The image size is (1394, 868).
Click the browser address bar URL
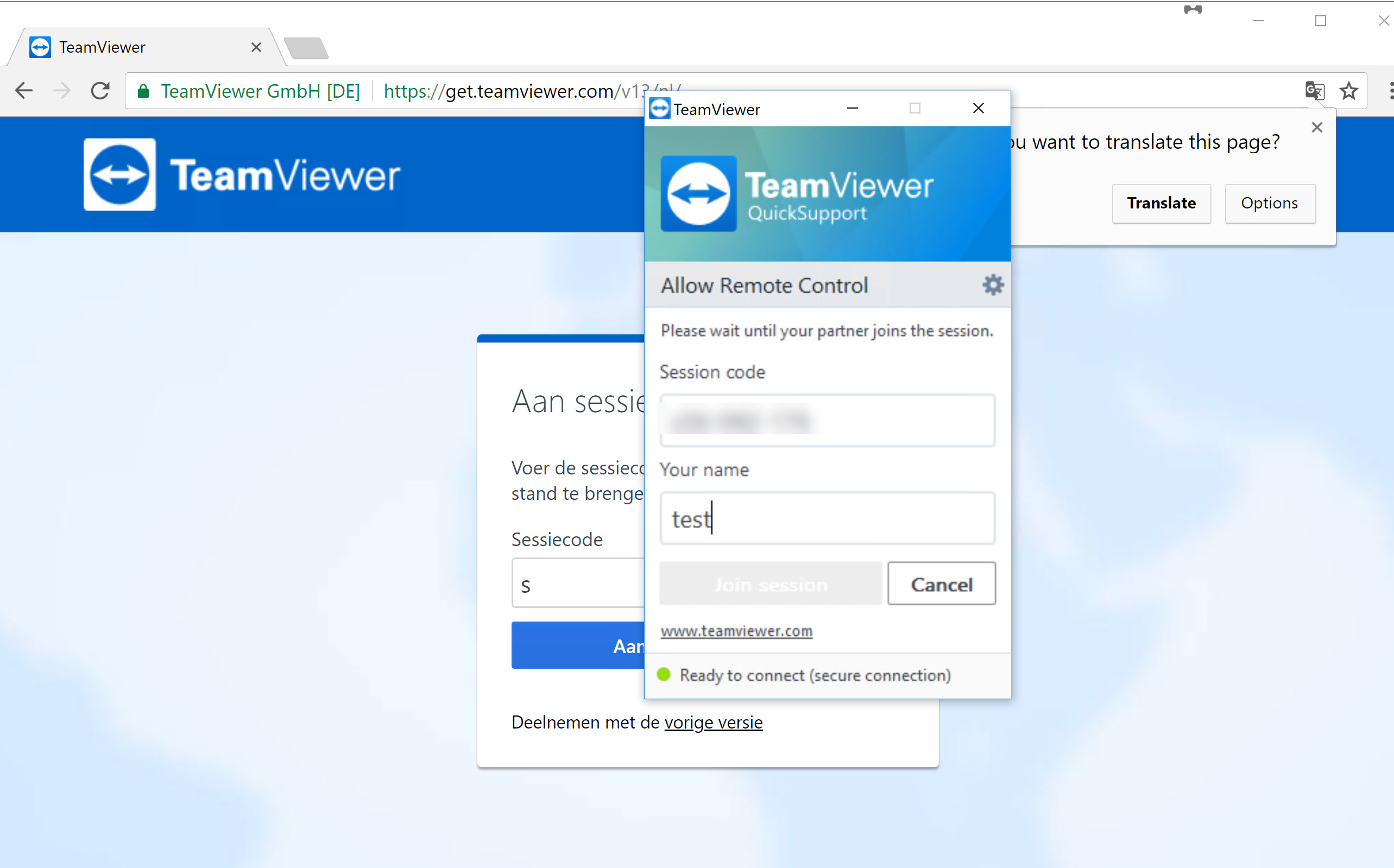click(532, 91)
